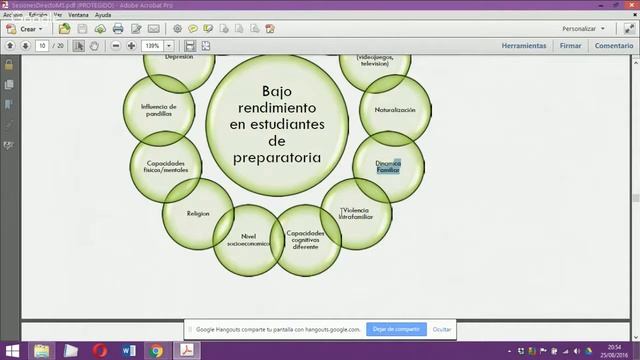Click the vertical scrollbar down arrow
This screenshot has height=360, width=640.
tap(636, 338)
